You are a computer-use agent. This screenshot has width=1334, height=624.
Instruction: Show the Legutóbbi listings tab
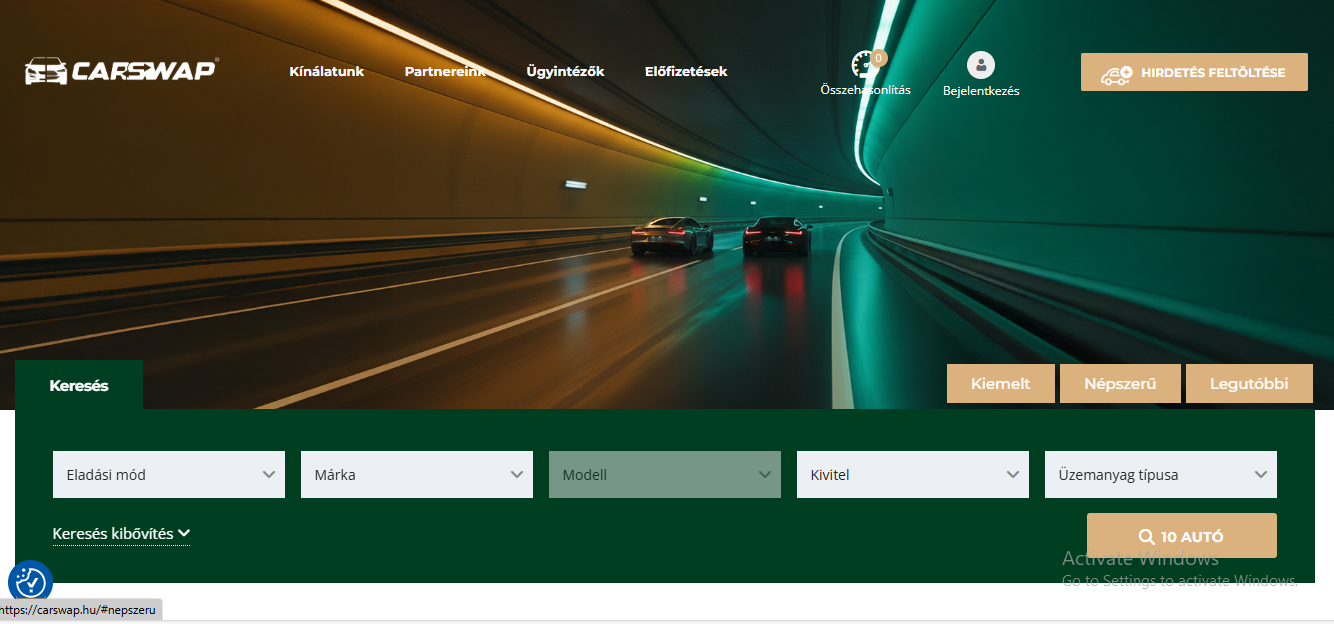click(1249, 384)
